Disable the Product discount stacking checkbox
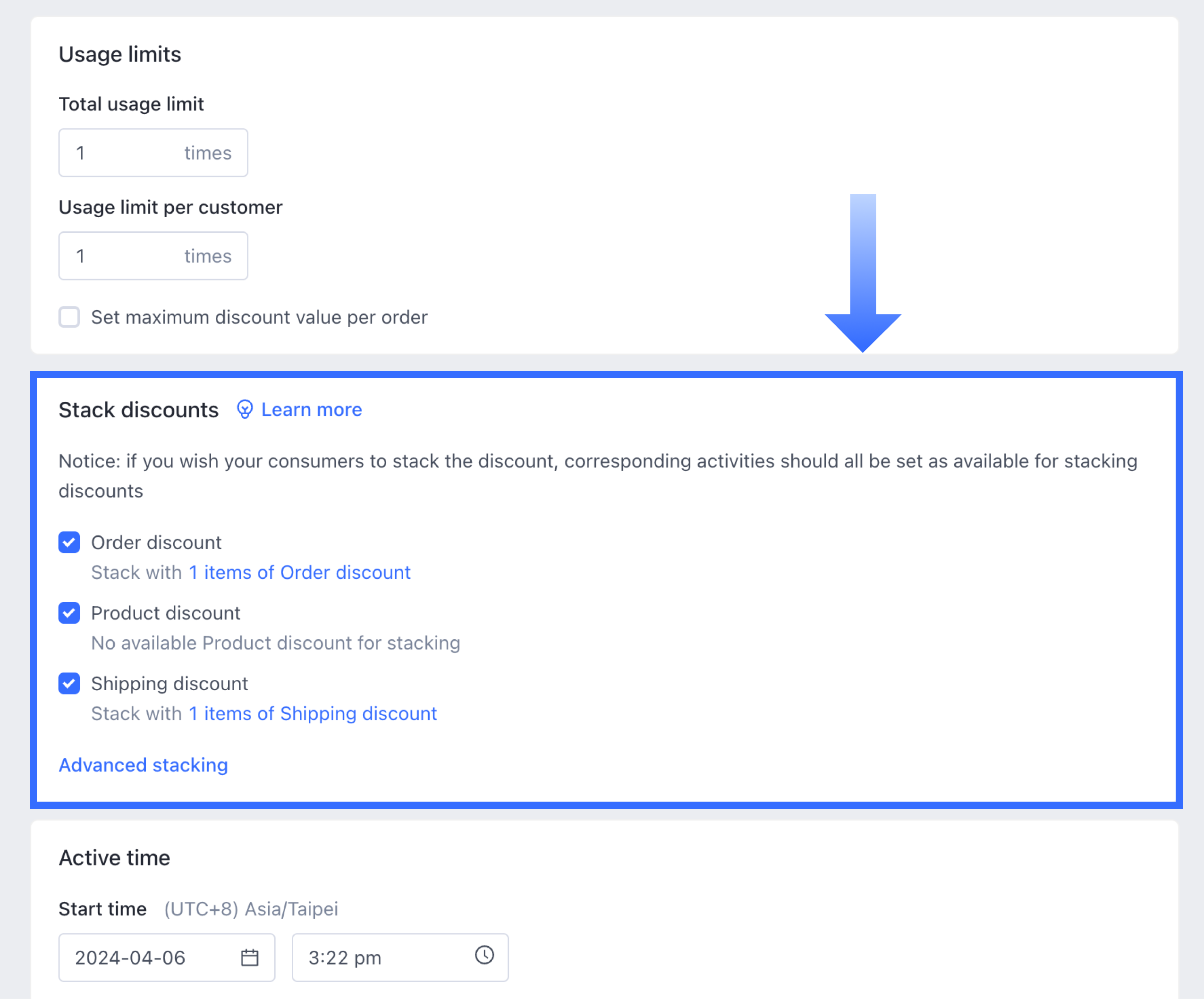The image size is (1204, 999). pyautogui.click(x=69, y=613)
